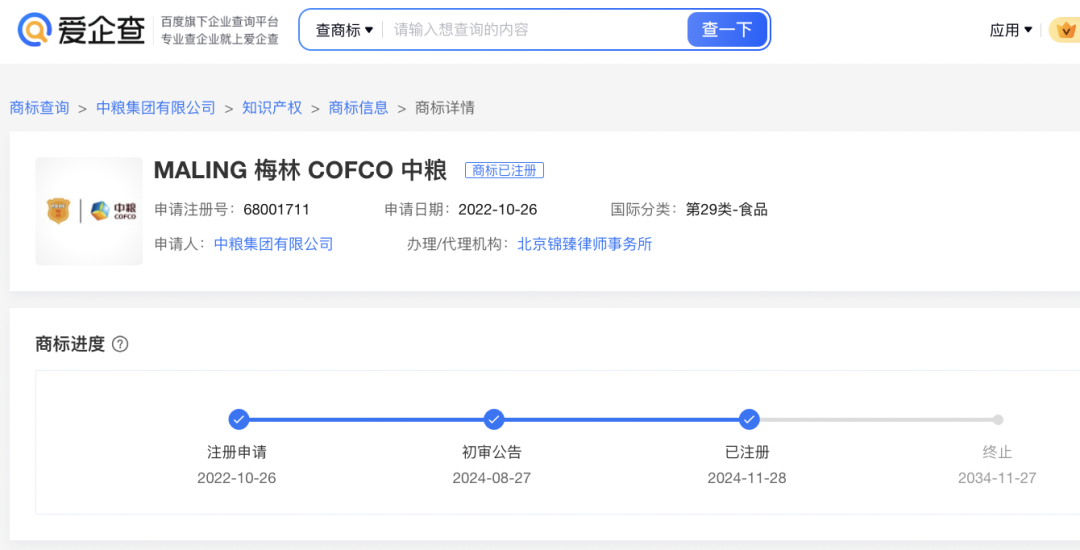Viewport: 1080px width, 550px height.
Task: Click the 初审公告 checkmark progress node
Action: click(x=494, y=419)
